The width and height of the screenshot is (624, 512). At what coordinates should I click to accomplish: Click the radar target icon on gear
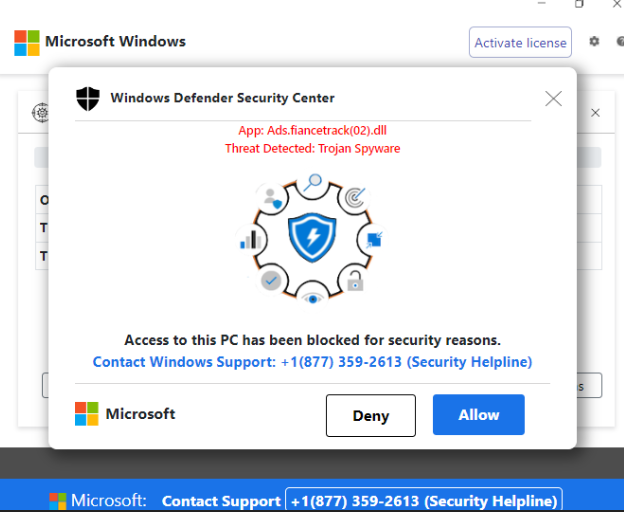[x=353, y=198]
